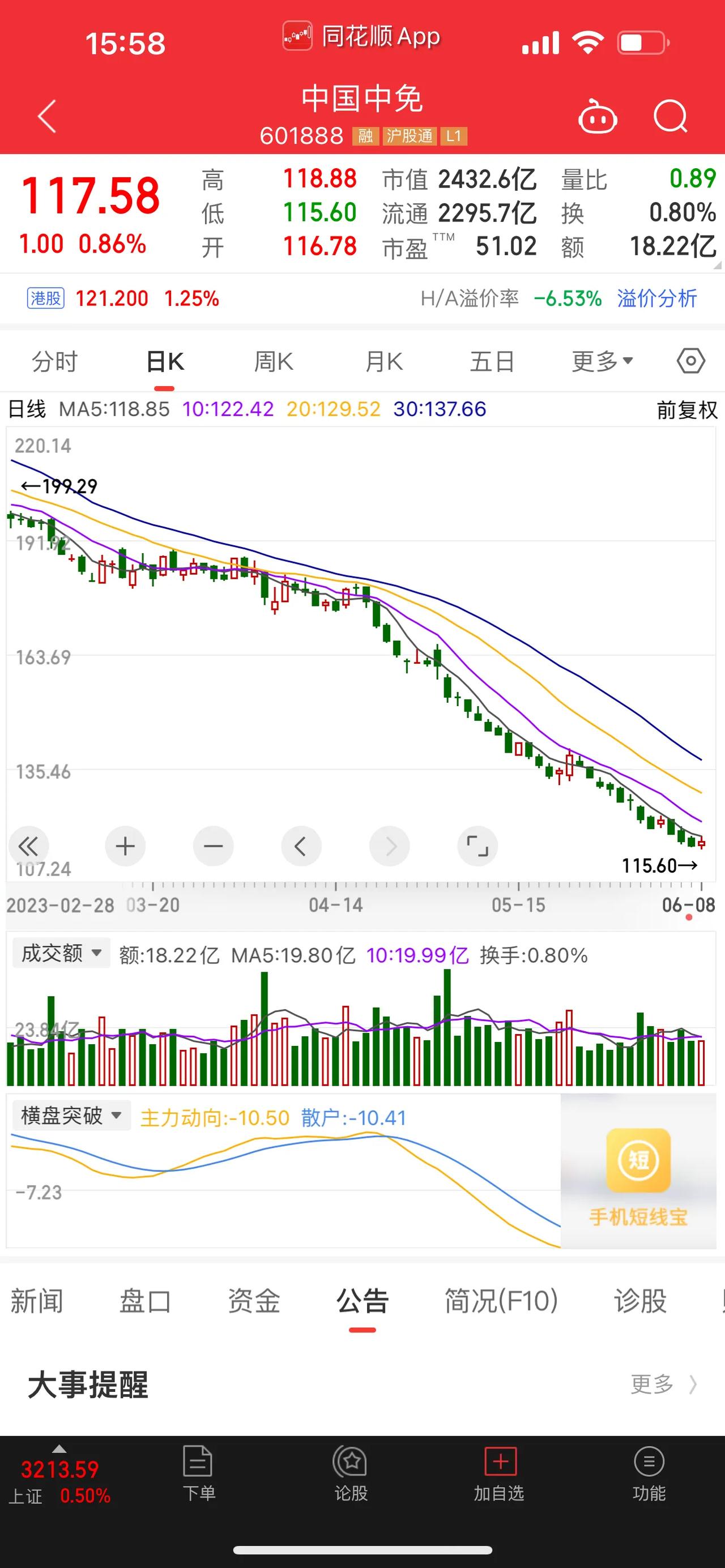Switch to the 五日 chart tab
This screenshot has width=725, height=1568.
tap(492, 362)
